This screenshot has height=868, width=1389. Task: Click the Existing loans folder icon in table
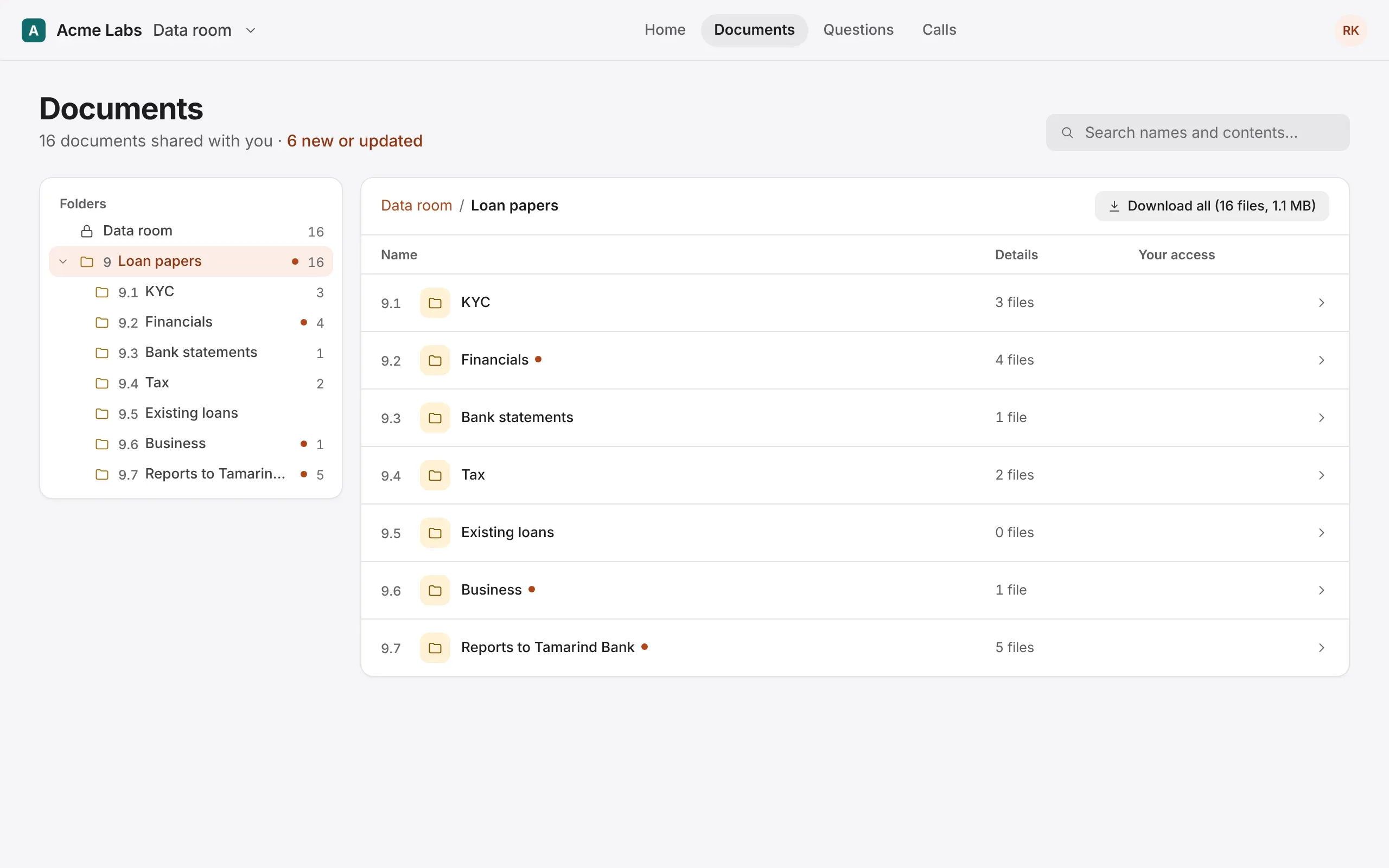435,532
